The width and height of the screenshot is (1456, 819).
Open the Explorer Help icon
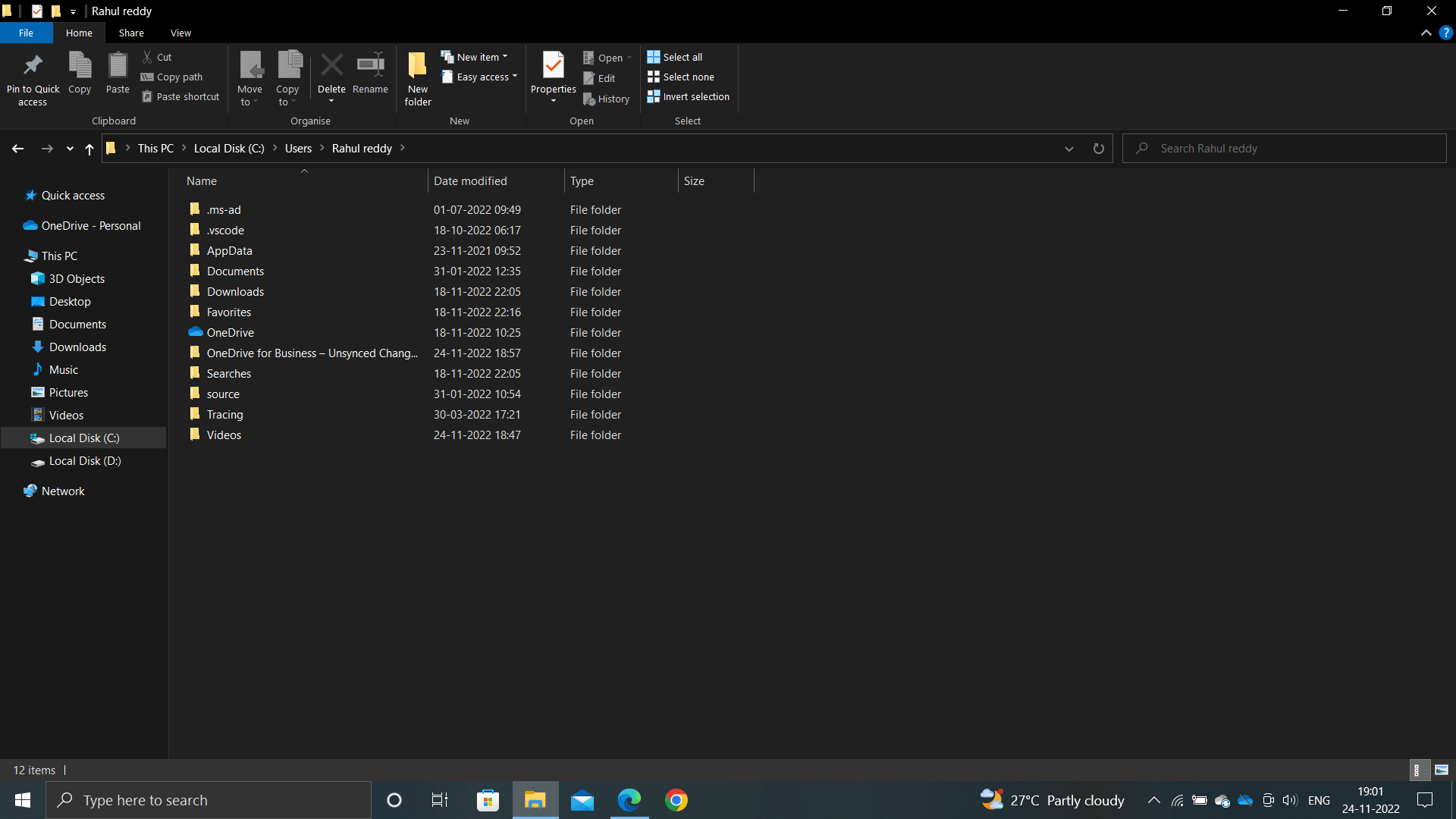pos(1445,33)
